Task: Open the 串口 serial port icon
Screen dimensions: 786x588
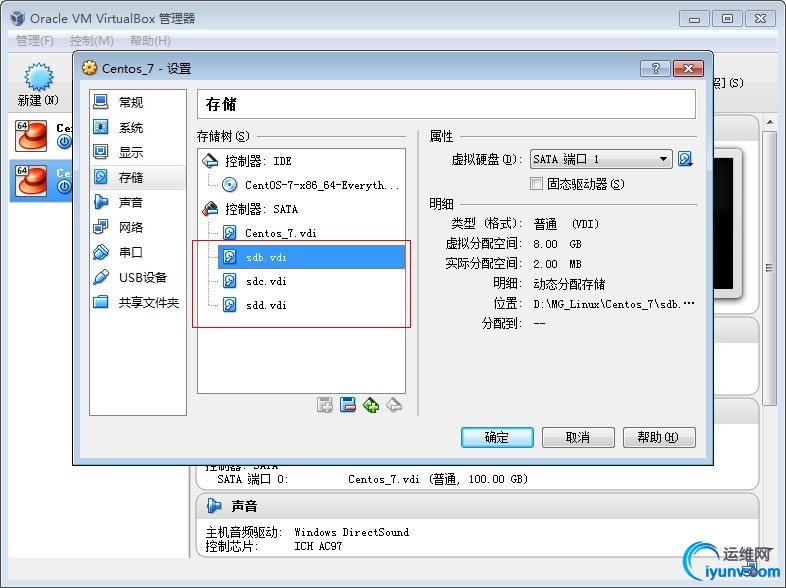Action: (101, 252)
